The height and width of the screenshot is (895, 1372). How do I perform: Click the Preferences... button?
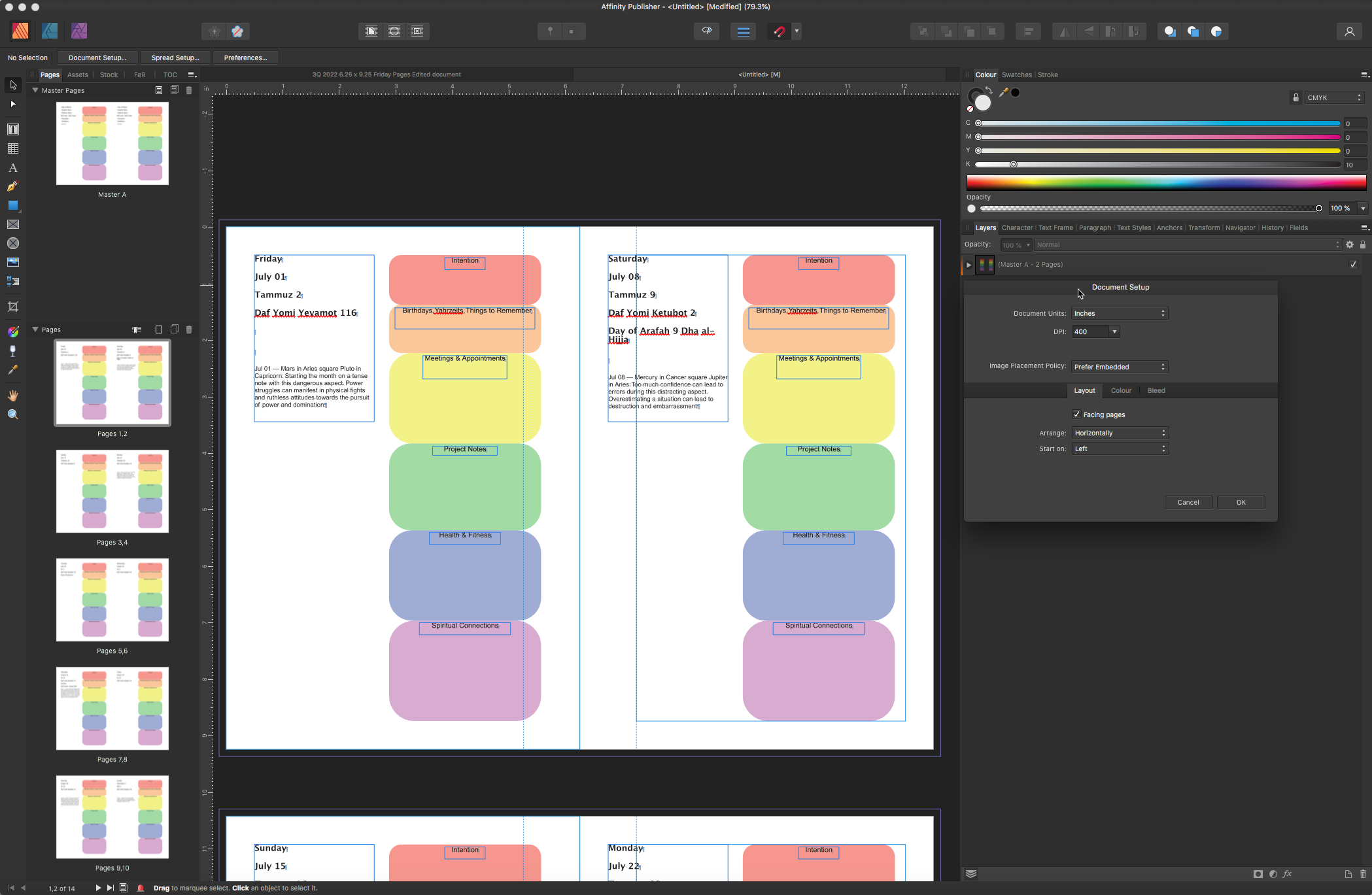245,58
